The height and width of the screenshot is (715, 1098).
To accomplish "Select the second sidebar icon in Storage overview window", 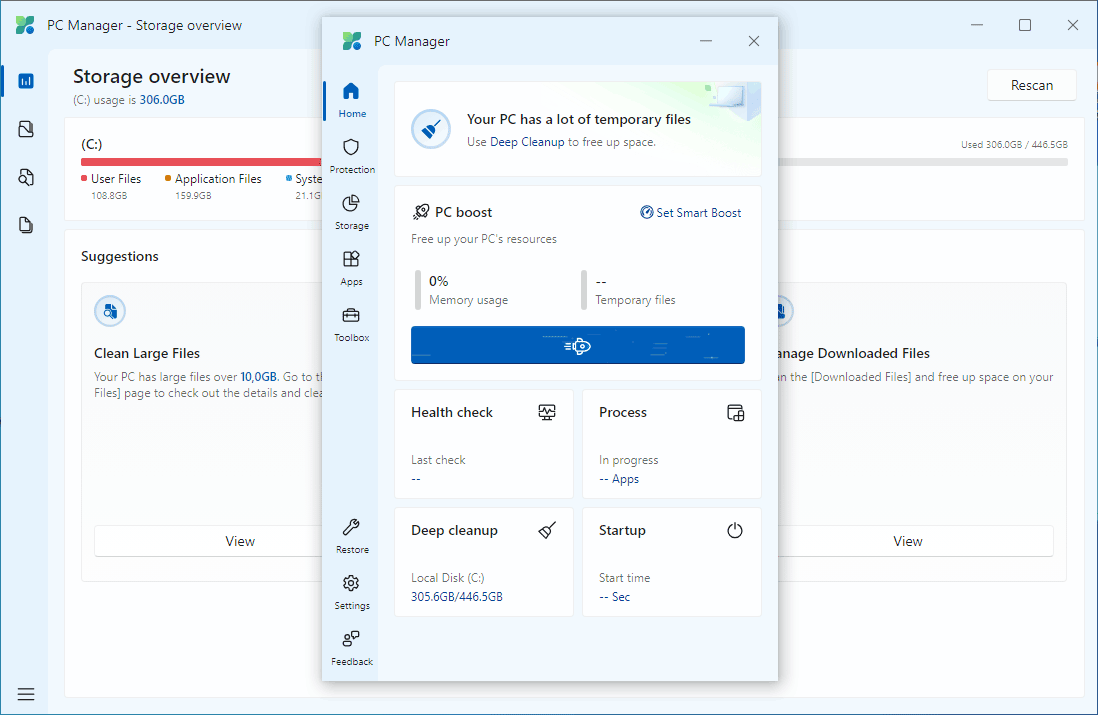I will (26, 129).
